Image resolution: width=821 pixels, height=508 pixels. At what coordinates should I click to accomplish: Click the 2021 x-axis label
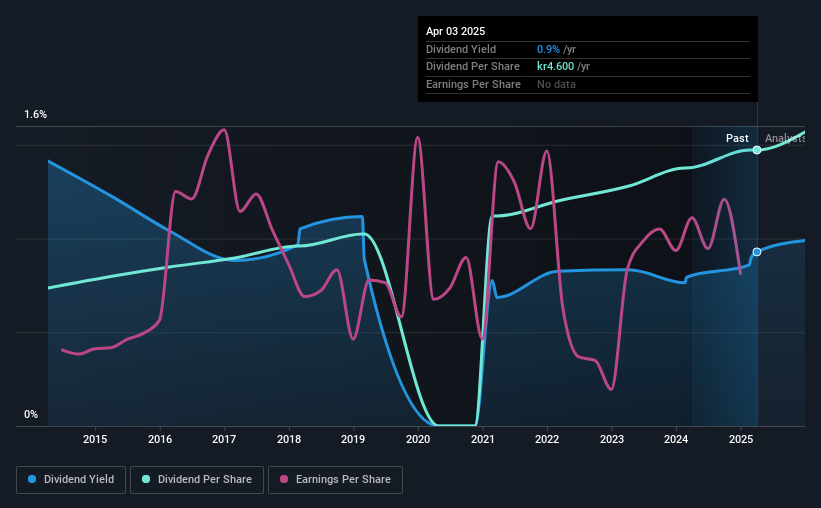(482, 439)
